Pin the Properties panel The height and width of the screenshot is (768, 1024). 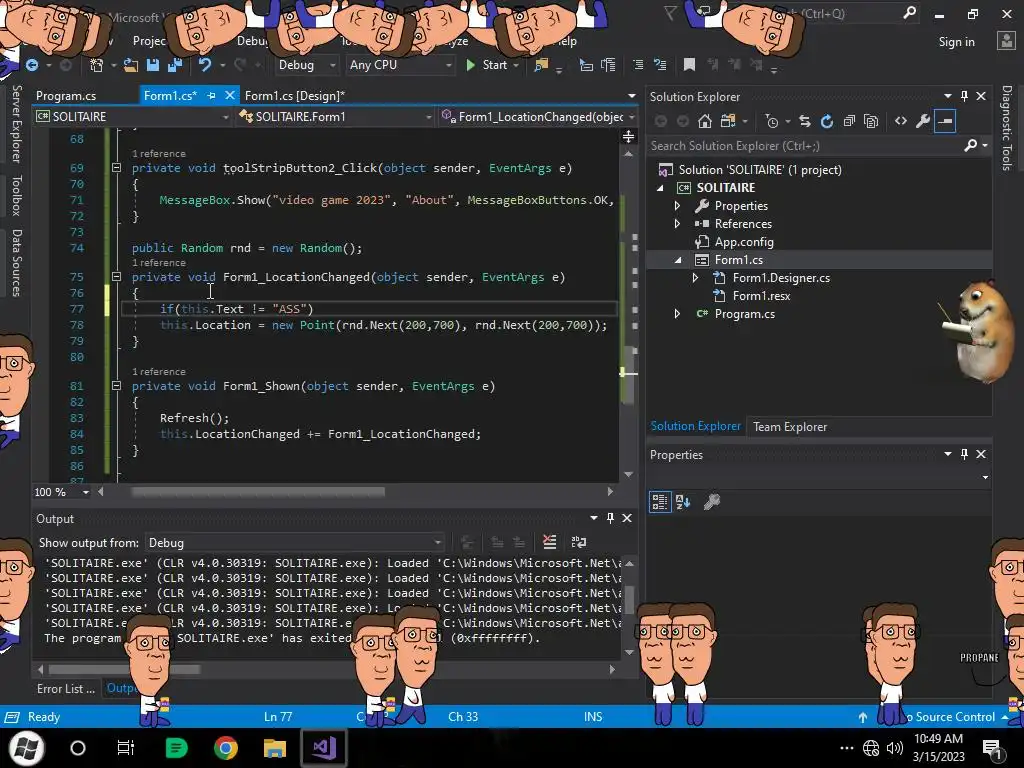click(x=965, y=454)
